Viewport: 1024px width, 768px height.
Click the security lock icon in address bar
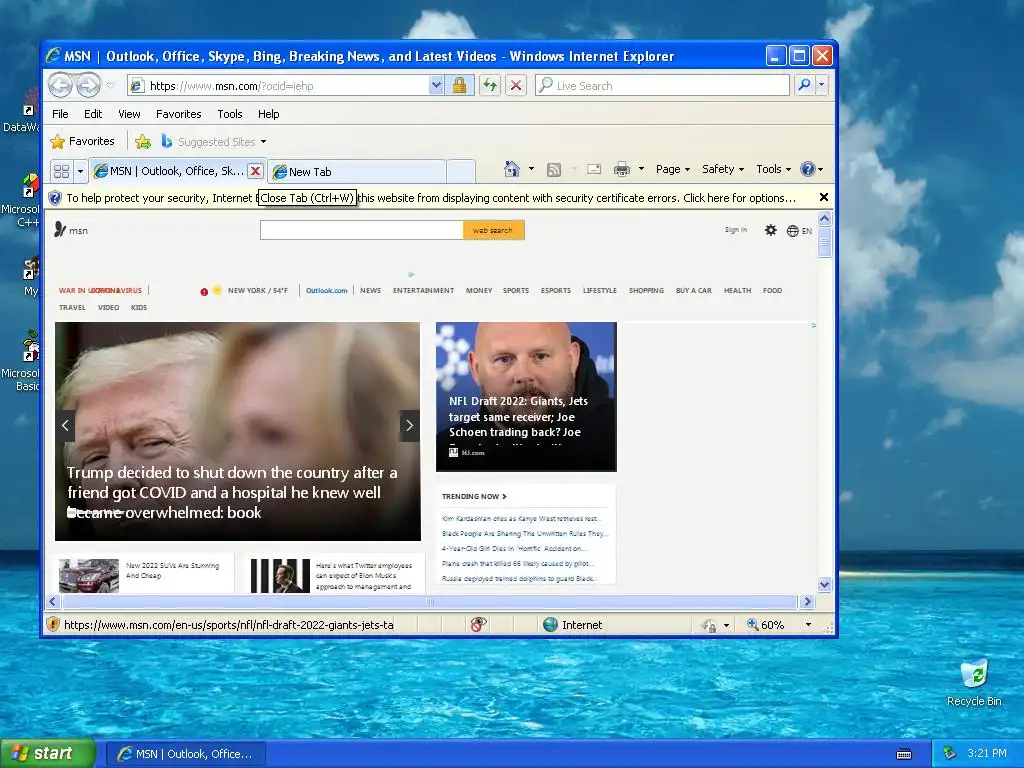click(x=459, y=86)
